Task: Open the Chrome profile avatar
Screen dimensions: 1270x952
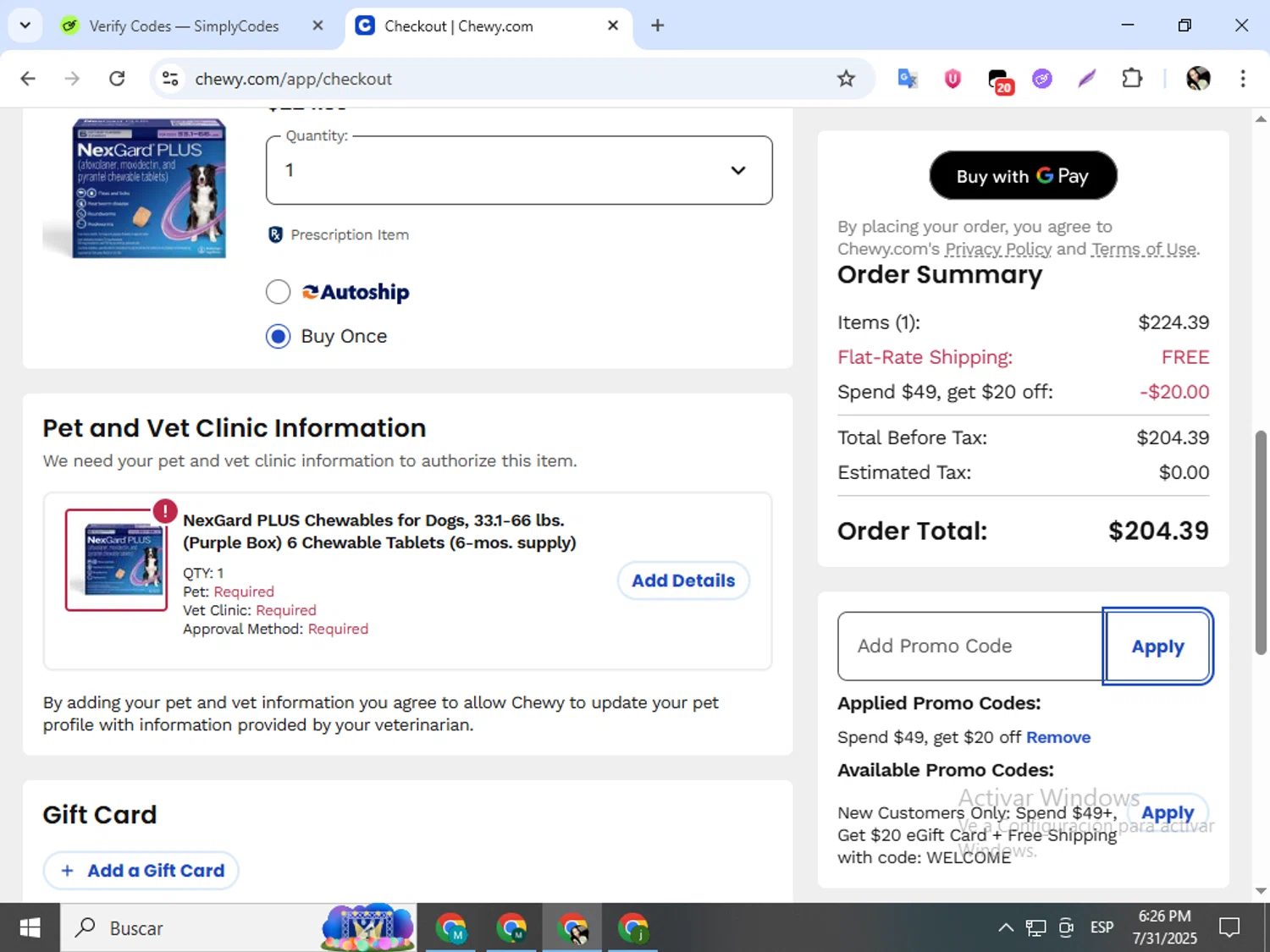Action: [1198, 79]
